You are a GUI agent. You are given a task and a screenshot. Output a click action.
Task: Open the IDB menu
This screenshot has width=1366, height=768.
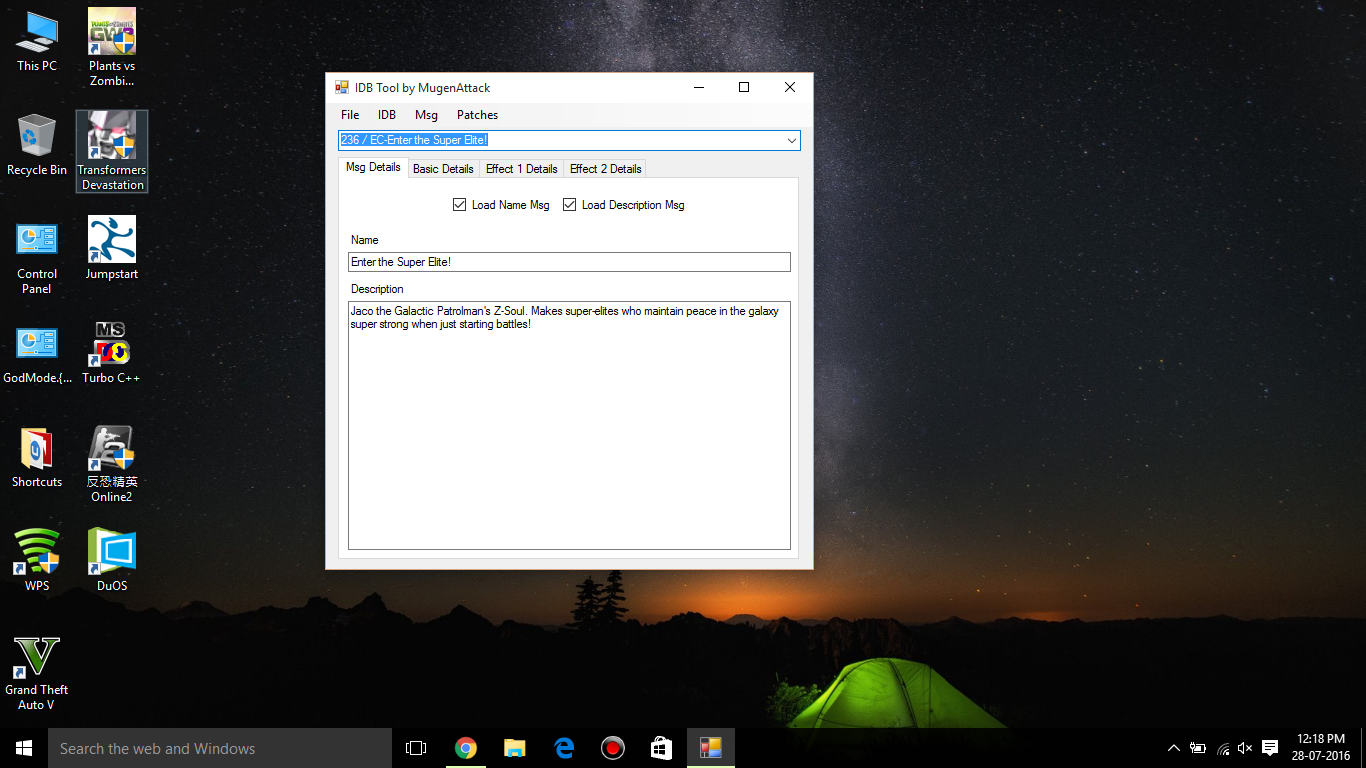click(387, 115)
